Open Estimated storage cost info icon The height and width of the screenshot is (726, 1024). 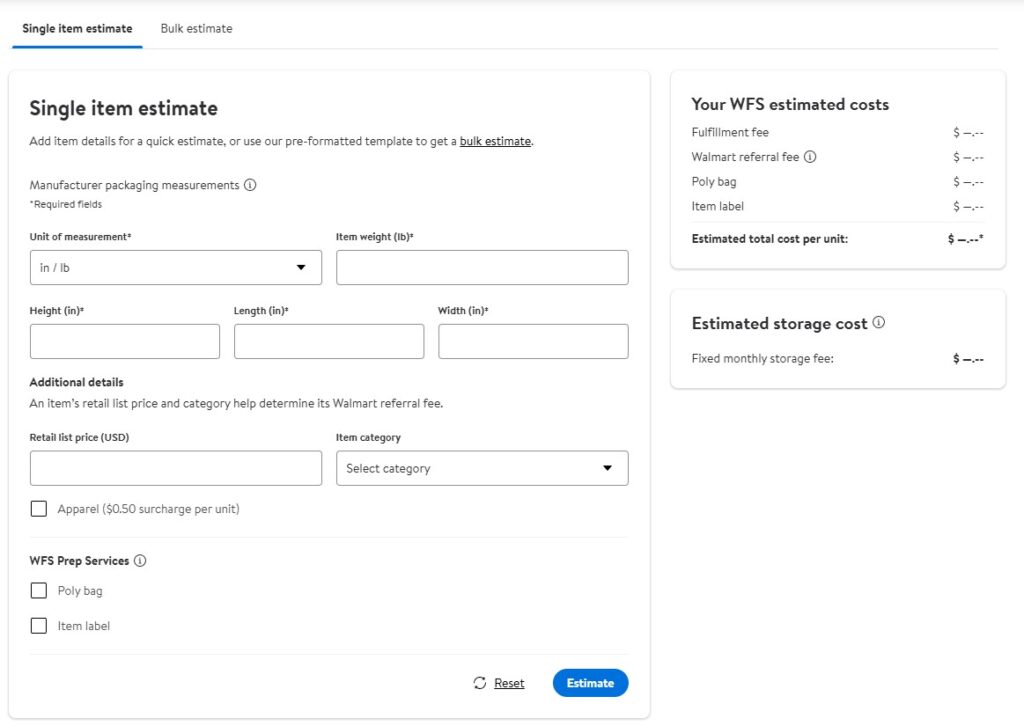click(x=879, y=323)
